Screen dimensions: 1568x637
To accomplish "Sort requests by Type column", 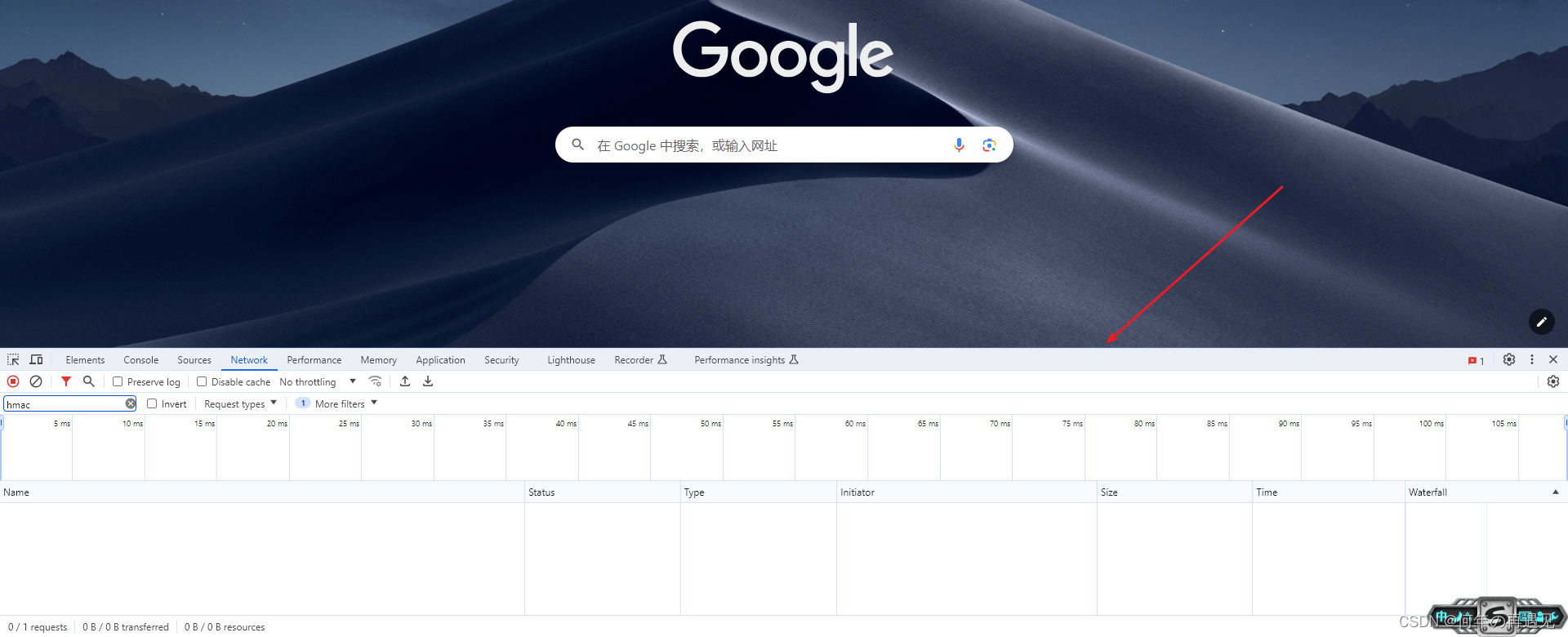I will [x=759, y=492].
